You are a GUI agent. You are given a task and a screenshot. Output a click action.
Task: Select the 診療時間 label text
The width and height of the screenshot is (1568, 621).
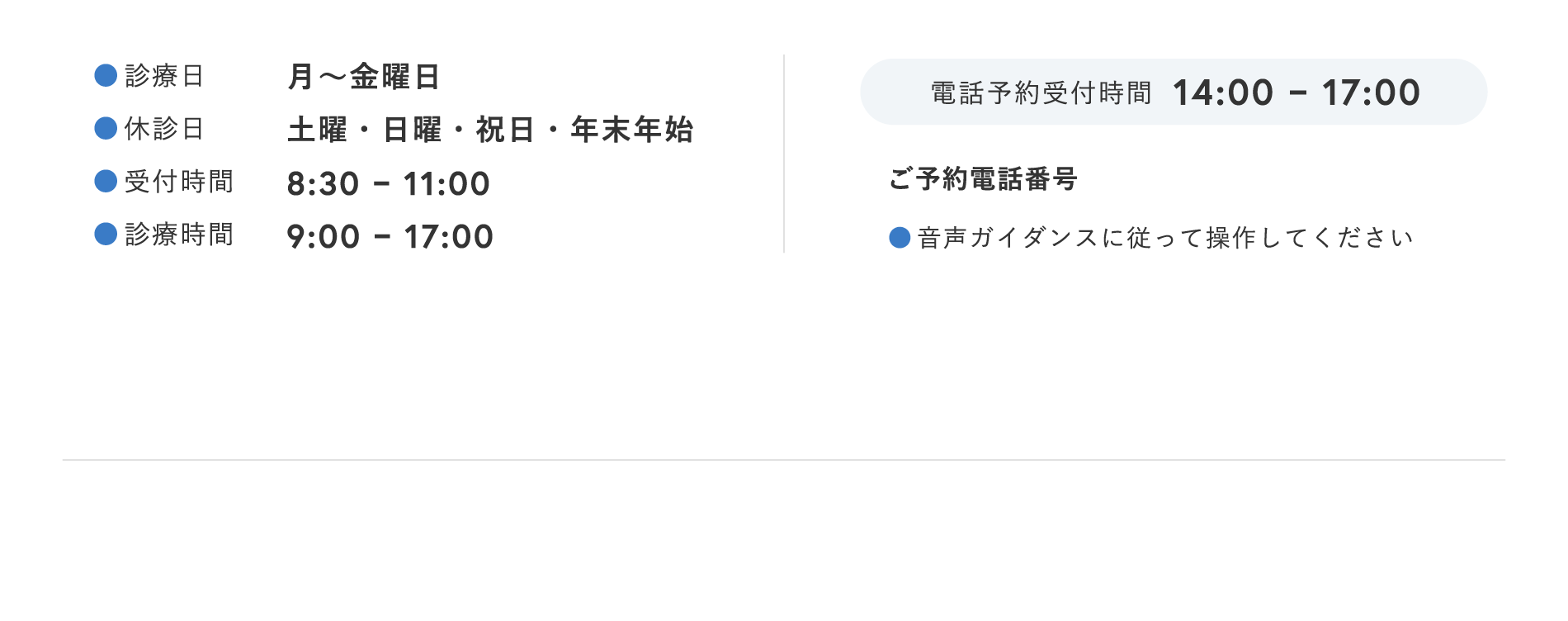[x=179, y=235]
